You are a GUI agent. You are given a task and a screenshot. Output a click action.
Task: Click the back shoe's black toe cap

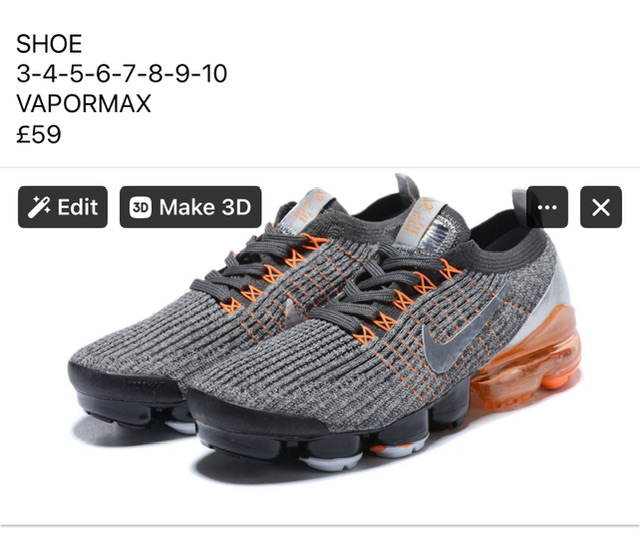pyautogui.click(x=124, y=382)
